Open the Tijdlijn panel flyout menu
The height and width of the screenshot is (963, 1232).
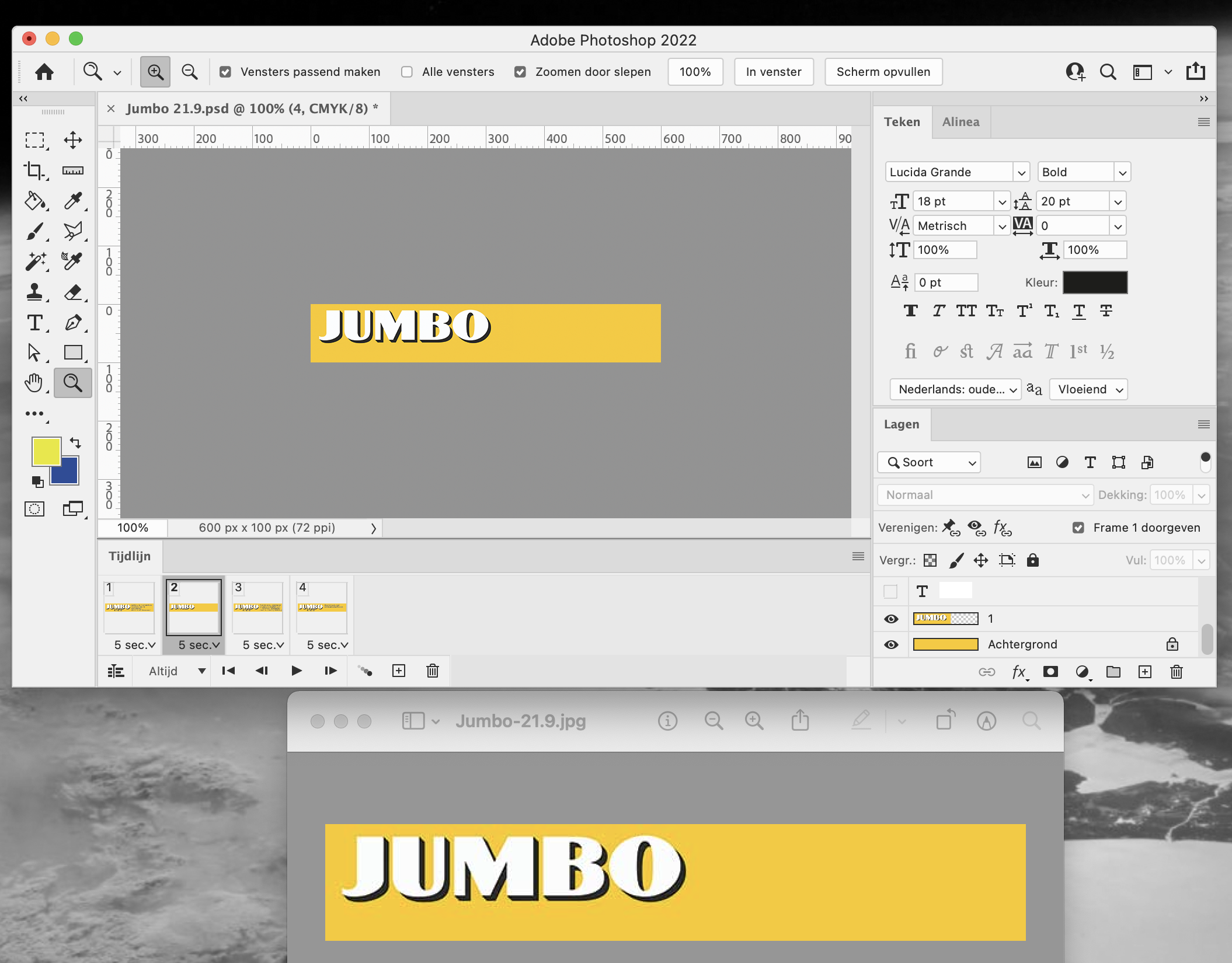point(858,556)
